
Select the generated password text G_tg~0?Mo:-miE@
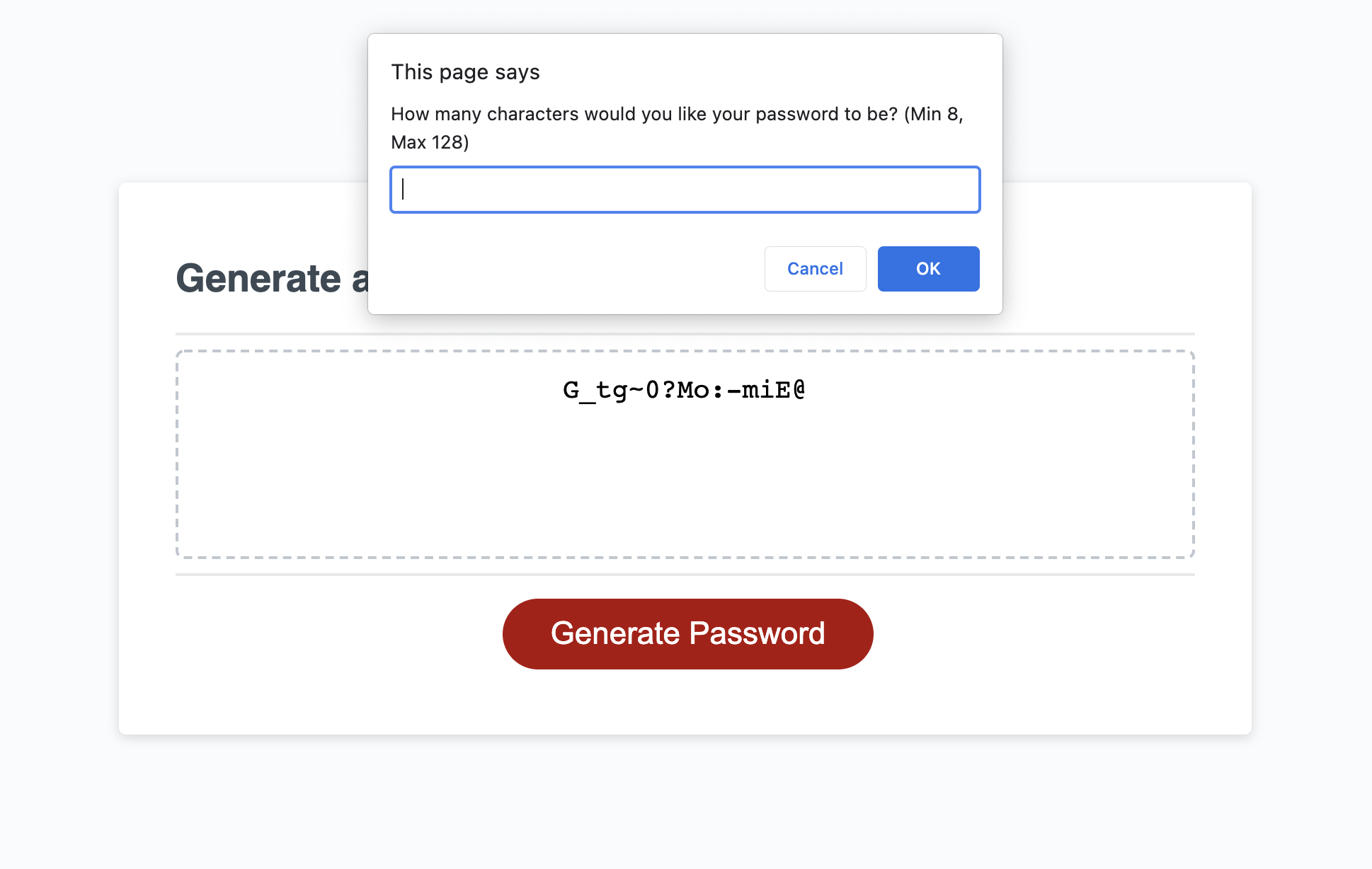[683, 389]
